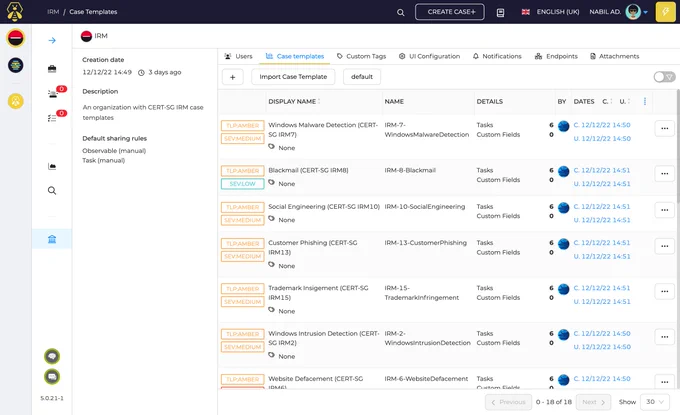
Task: Open the search magnifier in top bar
Action: pos(400,12)
